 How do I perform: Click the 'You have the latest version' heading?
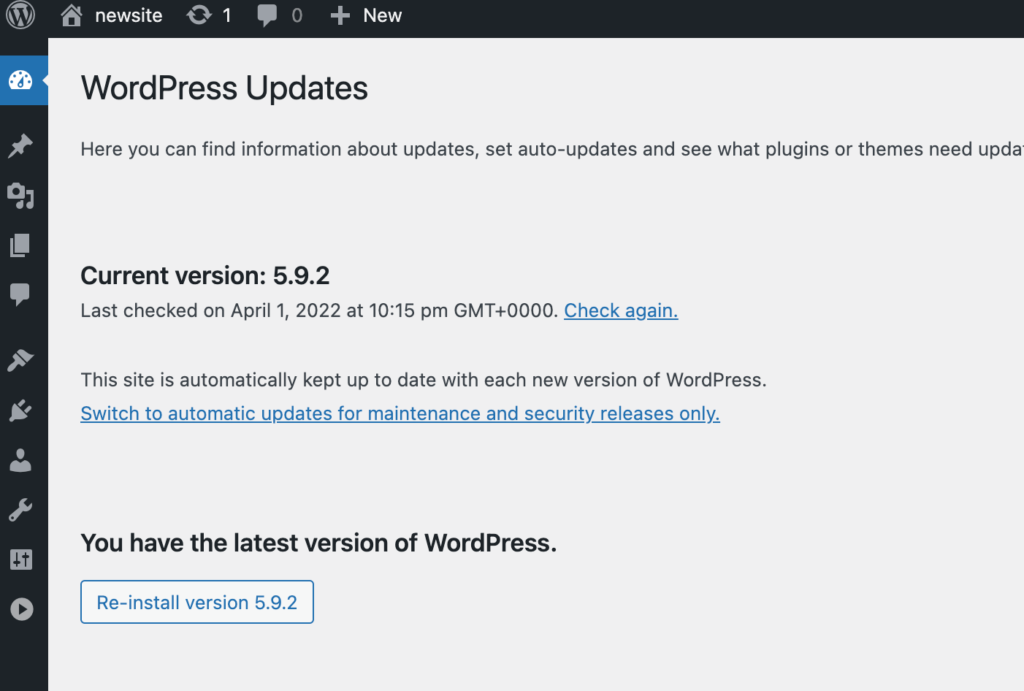click(x=319, y=543)
